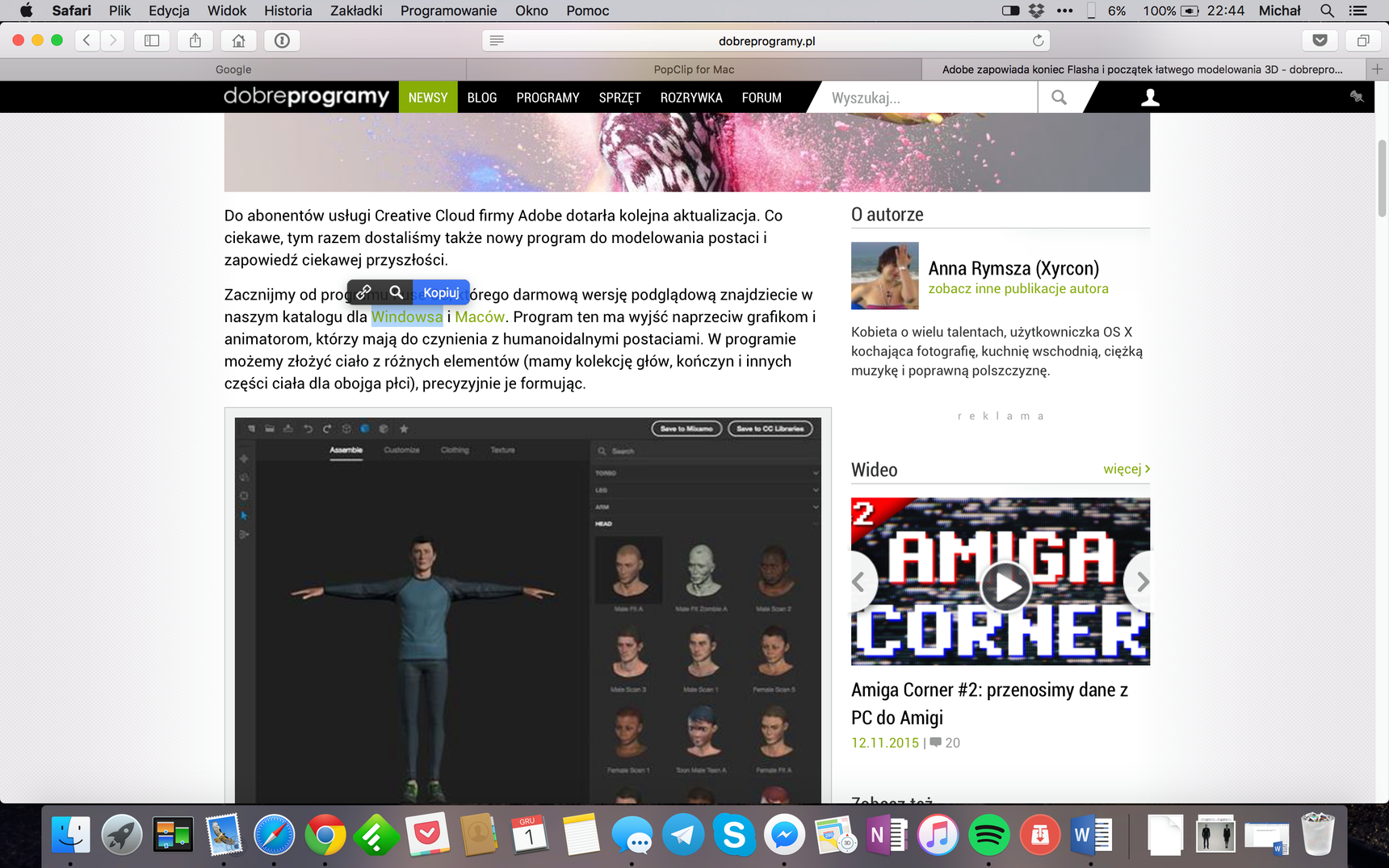Open the Share button in Safari toolbar
1389x868 pixels.
click(195, 40)
